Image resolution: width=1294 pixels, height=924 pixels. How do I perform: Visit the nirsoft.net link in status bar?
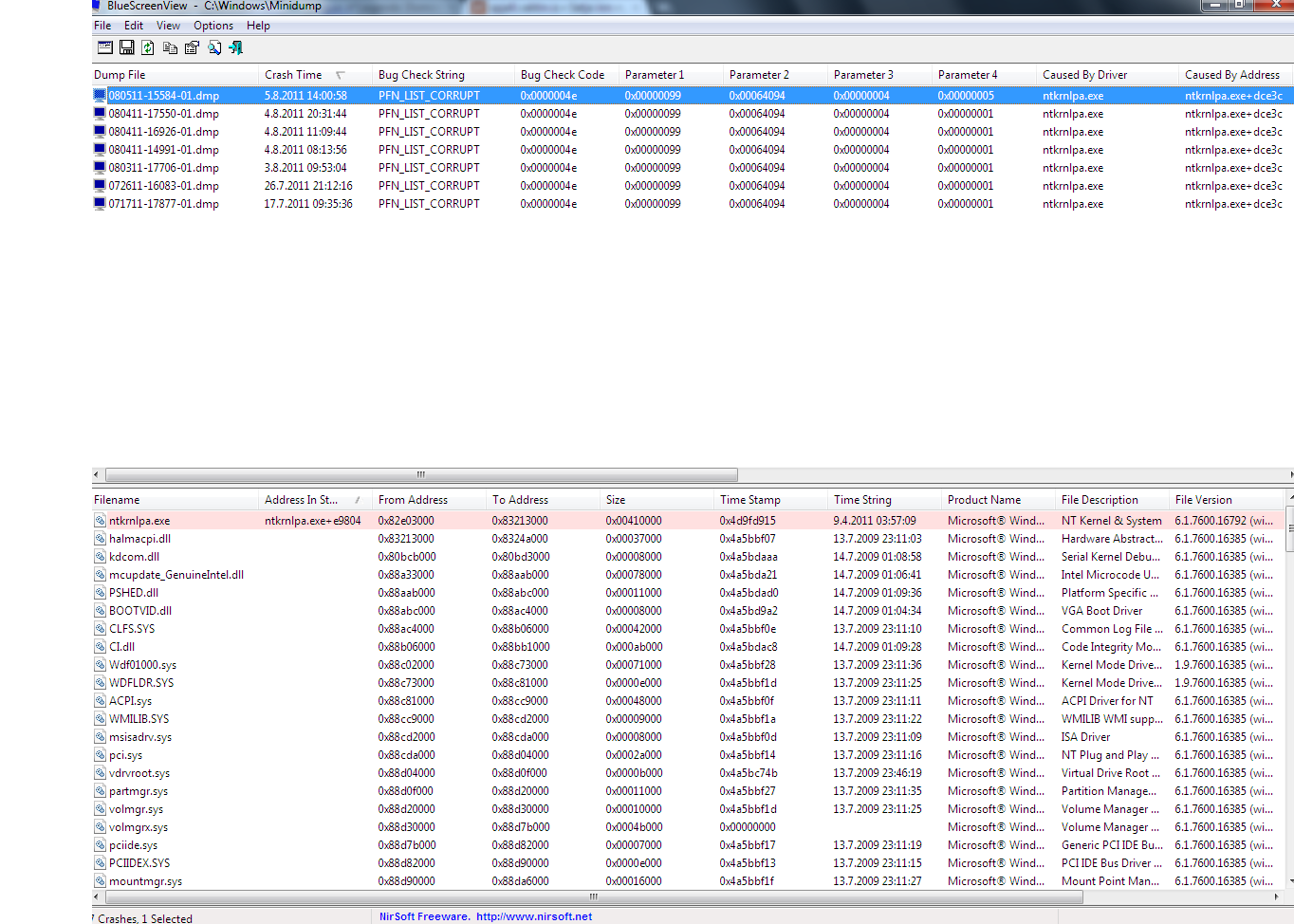[x=533, y=916]
